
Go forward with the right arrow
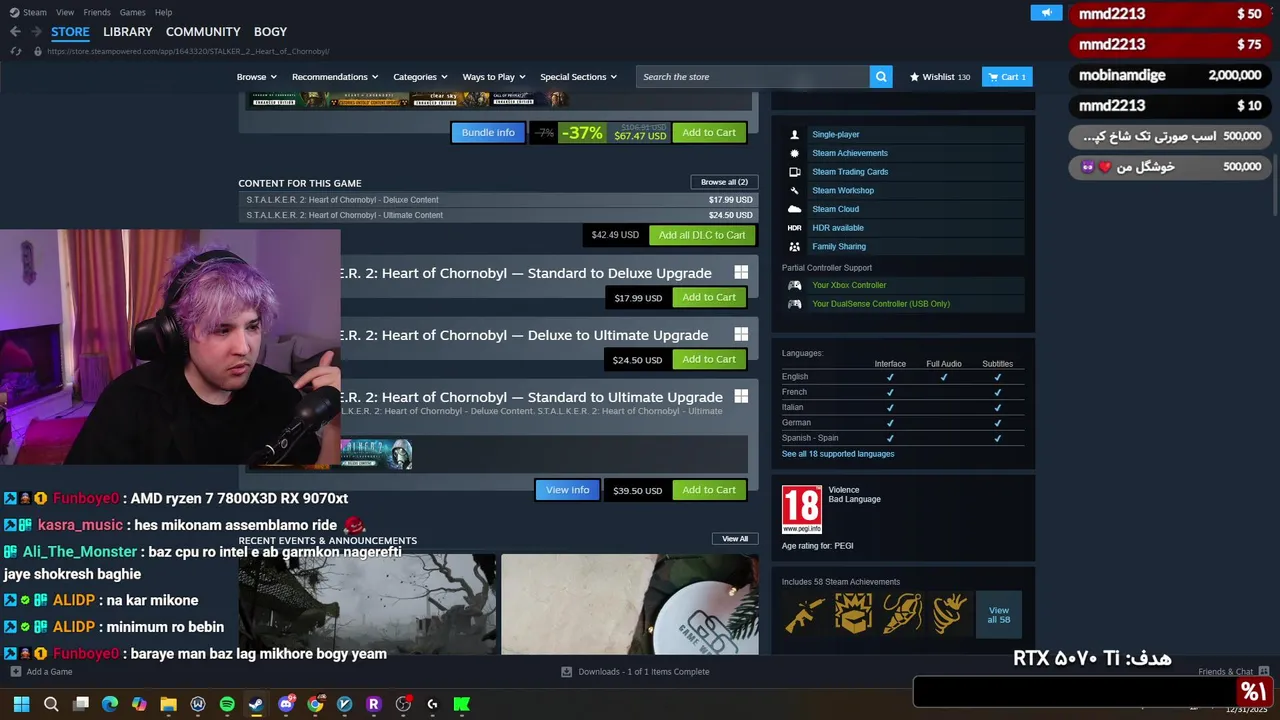tap(37, 32)
